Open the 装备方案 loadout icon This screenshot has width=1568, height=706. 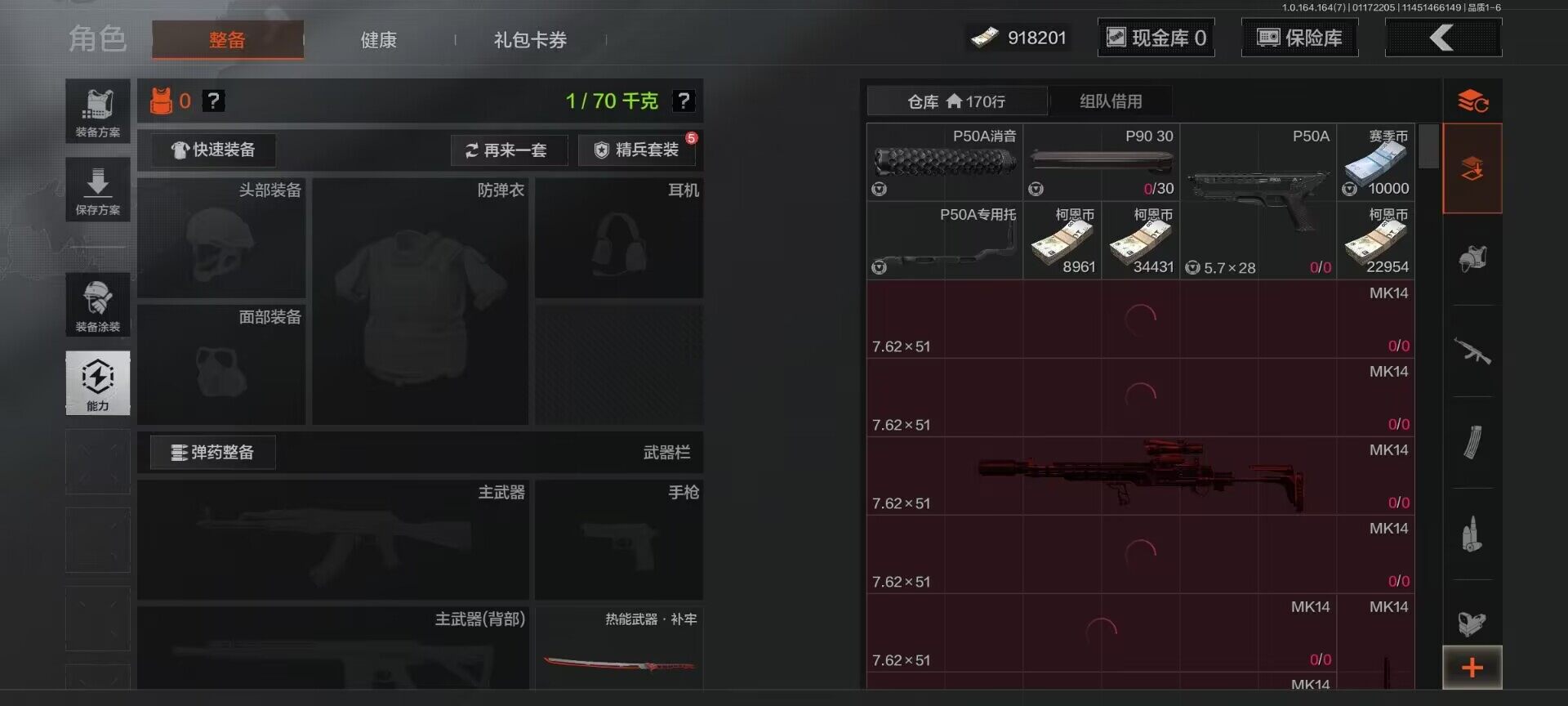pos(98,111)
